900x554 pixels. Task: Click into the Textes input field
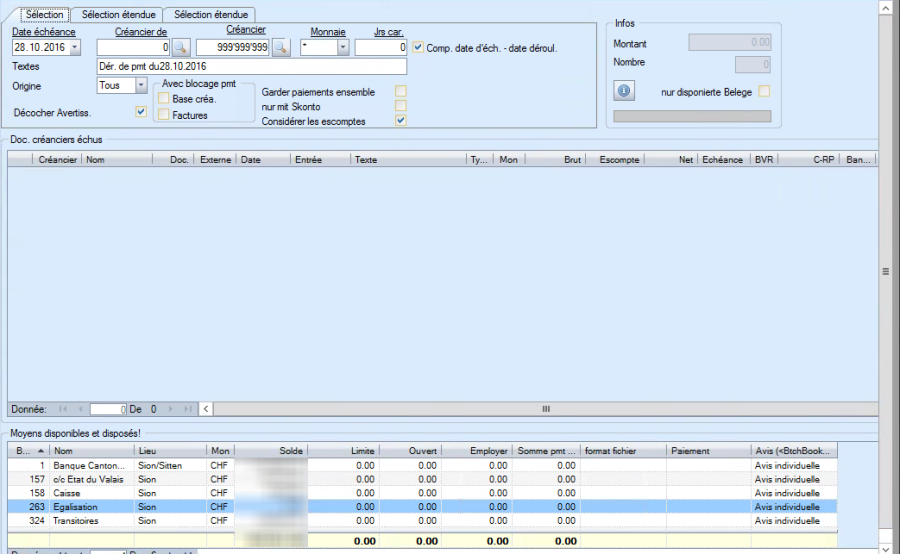[252, 67]
